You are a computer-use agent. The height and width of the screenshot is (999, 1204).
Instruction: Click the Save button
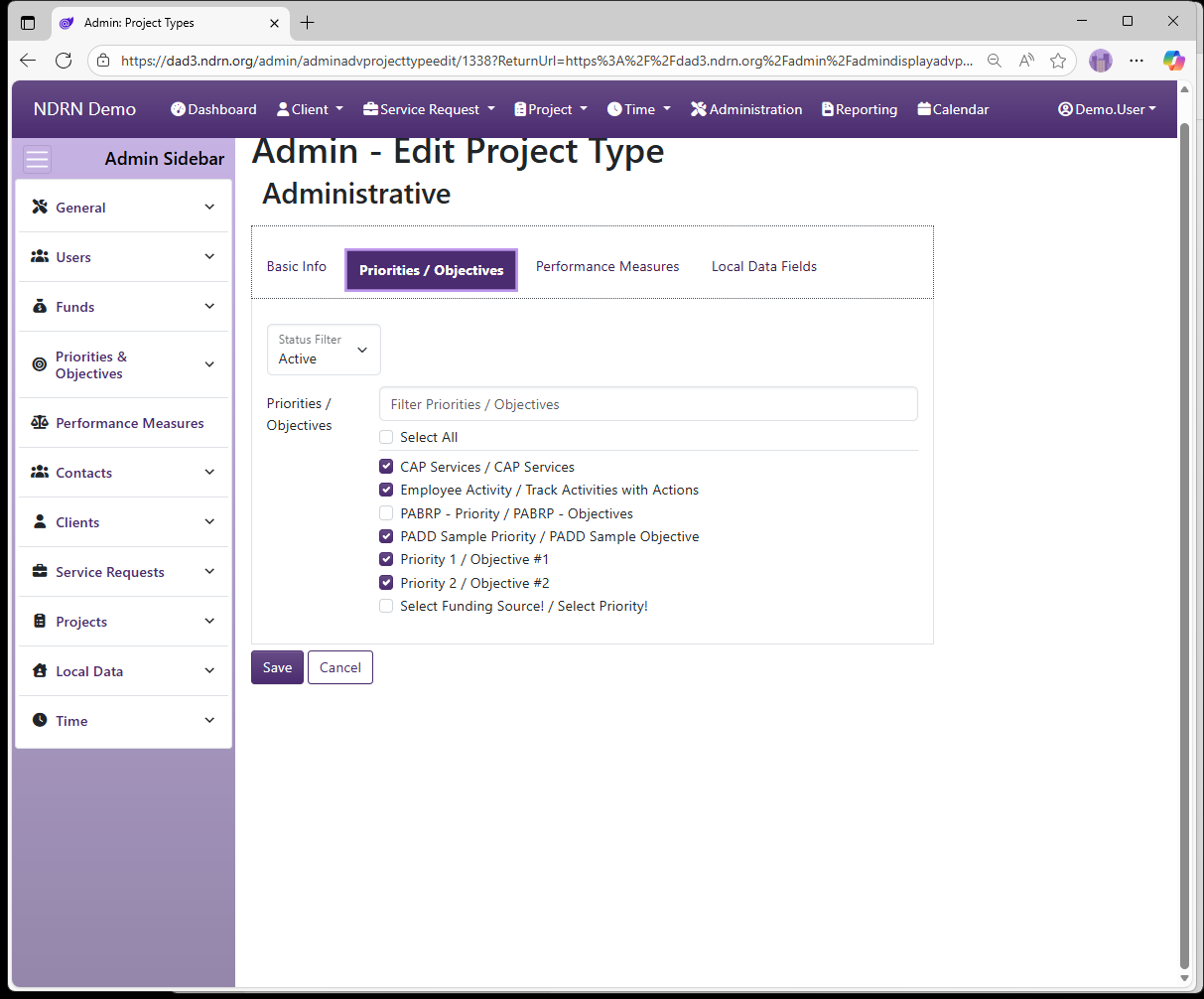tap(277, 667)
